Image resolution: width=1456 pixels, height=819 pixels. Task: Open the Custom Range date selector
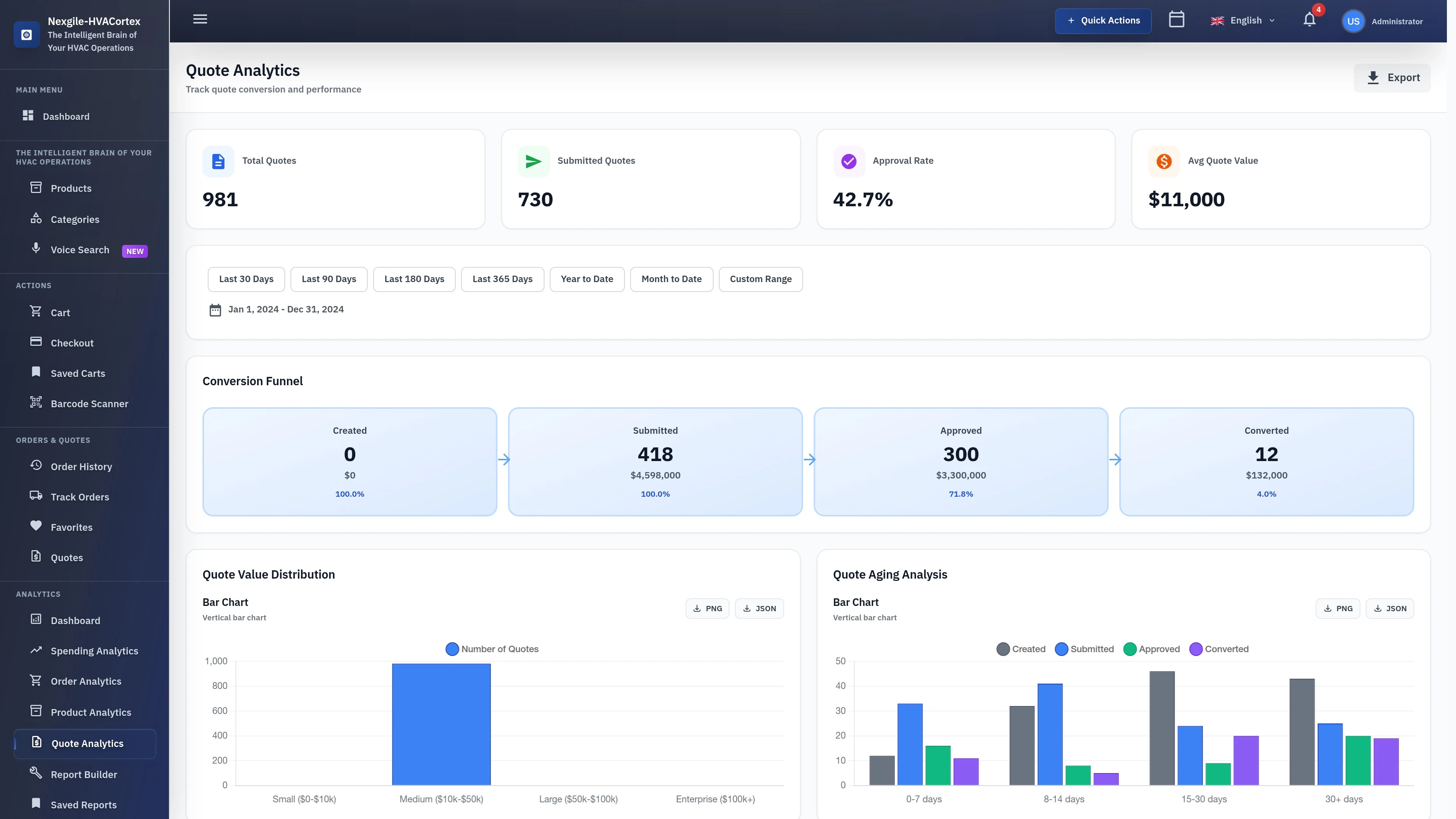pyautogui.click(x=761, y=279)
